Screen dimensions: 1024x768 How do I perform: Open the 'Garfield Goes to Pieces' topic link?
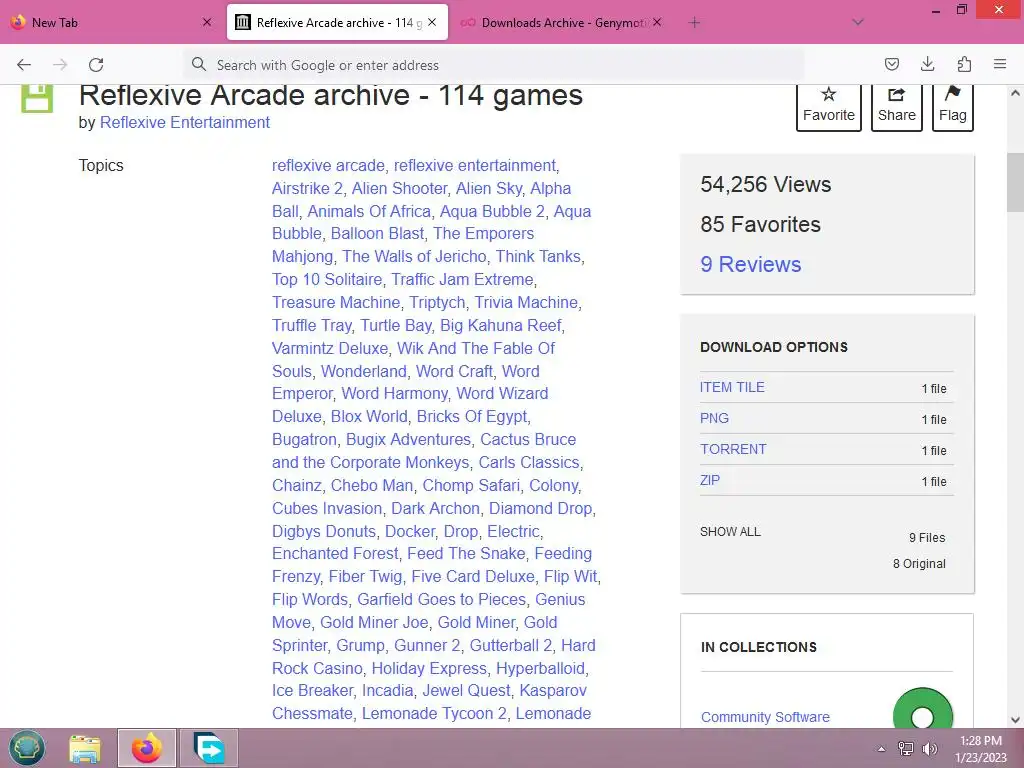441,600
